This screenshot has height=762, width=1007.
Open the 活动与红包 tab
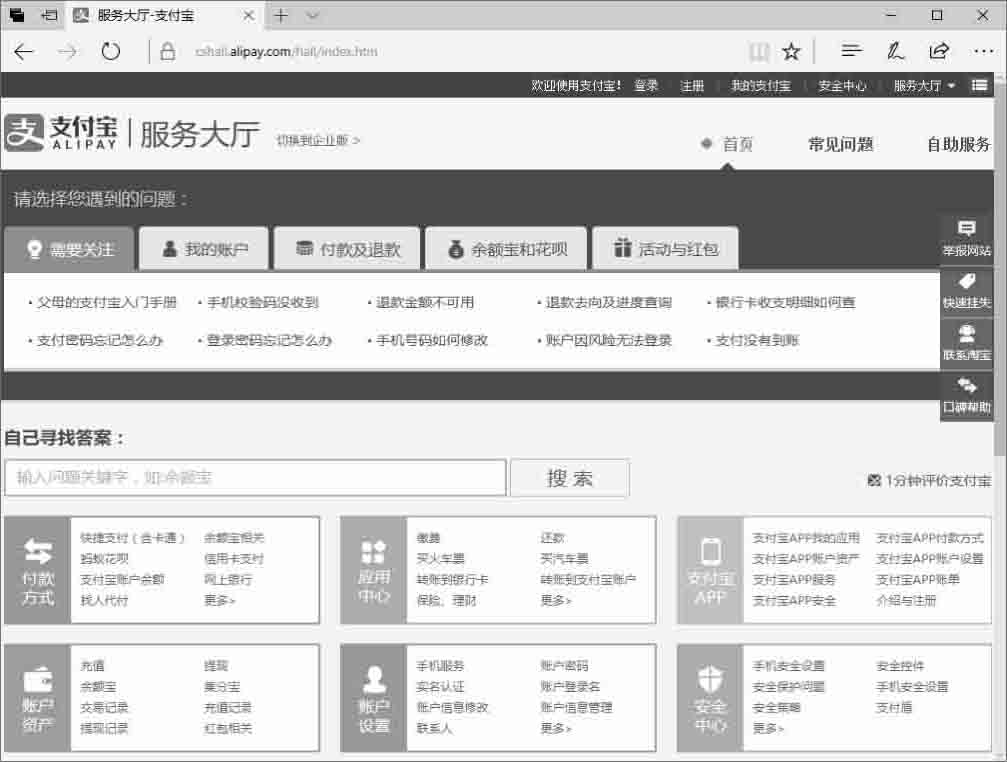click(665, 249)
